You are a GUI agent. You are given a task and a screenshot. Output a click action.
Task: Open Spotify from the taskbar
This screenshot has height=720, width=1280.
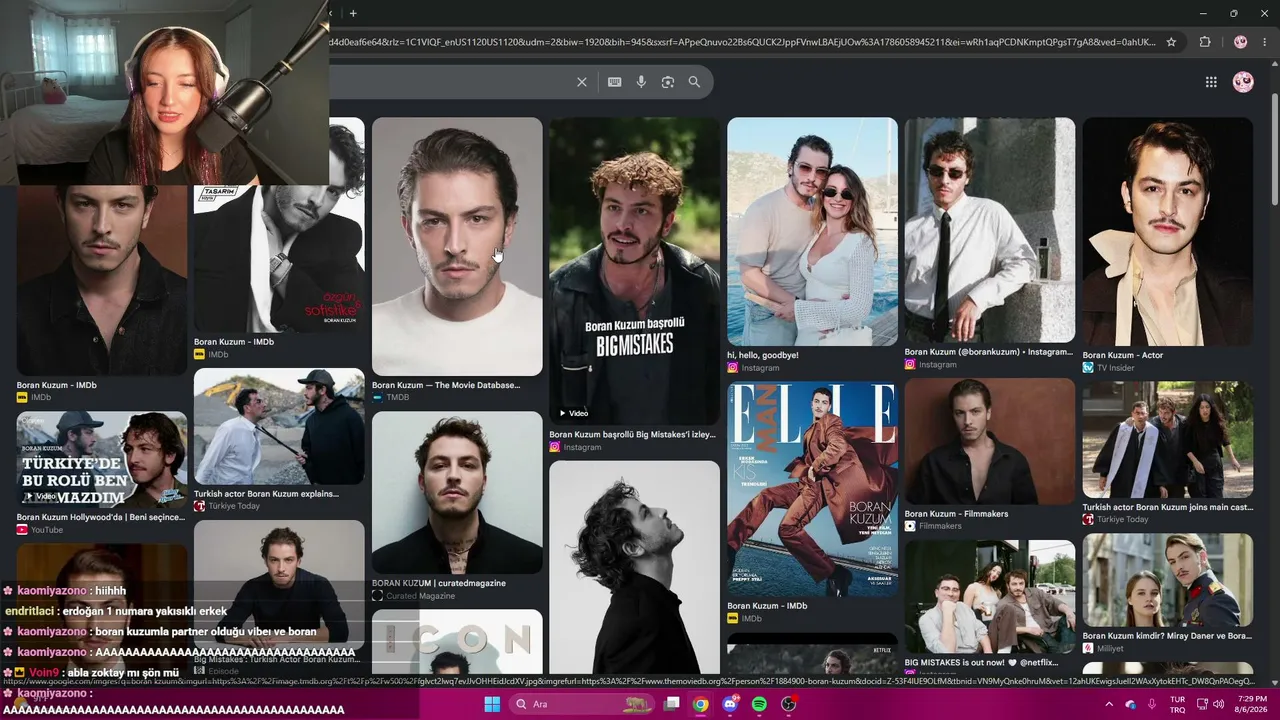coord(759,704)
